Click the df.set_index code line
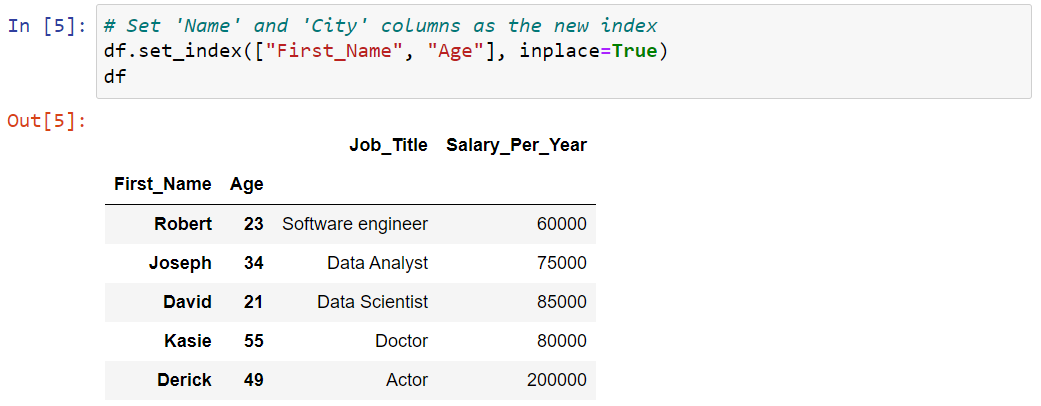The width and height of the screenshot is (1041, 406). pos(386,51)
